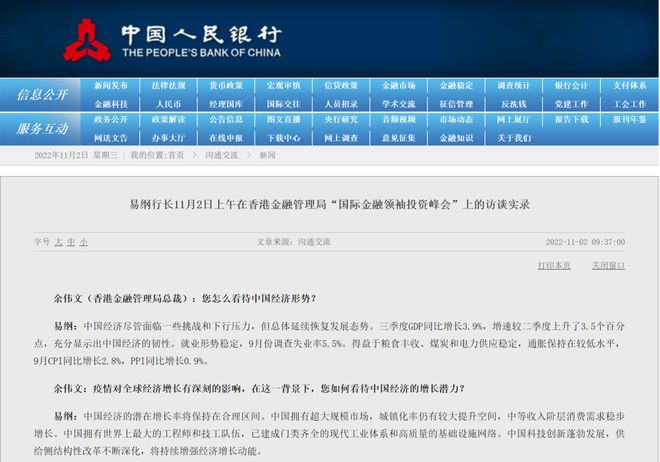Open 国际交往 navigation item
The image size is (660, 462).
(283, 104)
